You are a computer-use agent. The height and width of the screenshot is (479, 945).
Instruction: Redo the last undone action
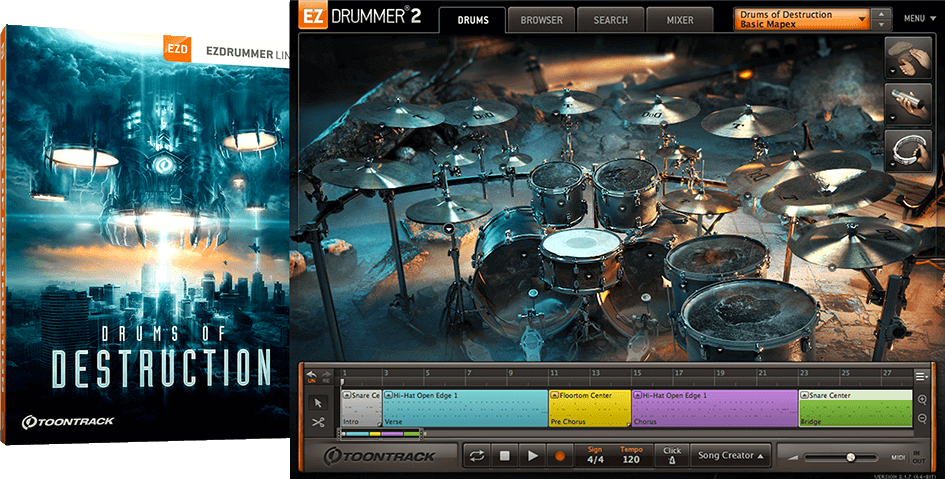327,377
